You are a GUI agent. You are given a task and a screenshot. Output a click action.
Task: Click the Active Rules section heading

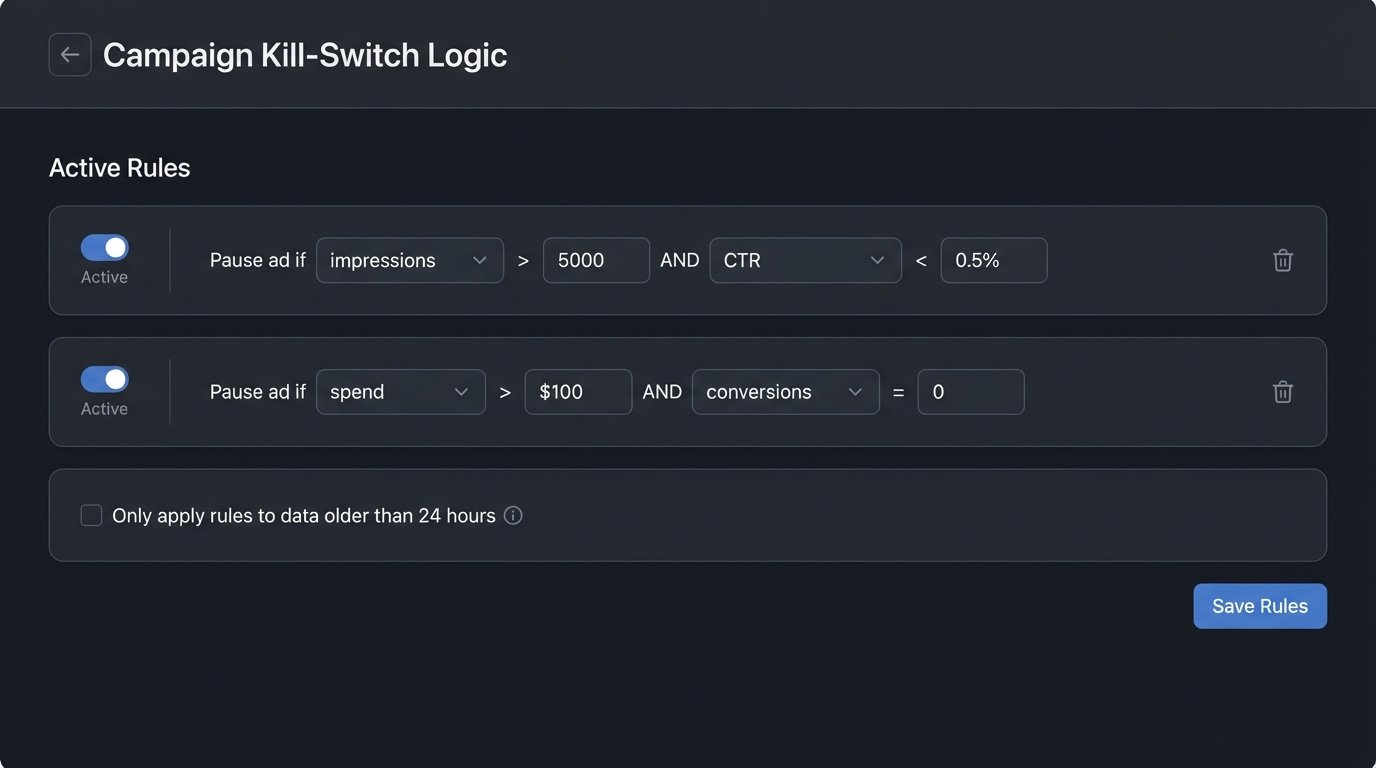[119, 167]
